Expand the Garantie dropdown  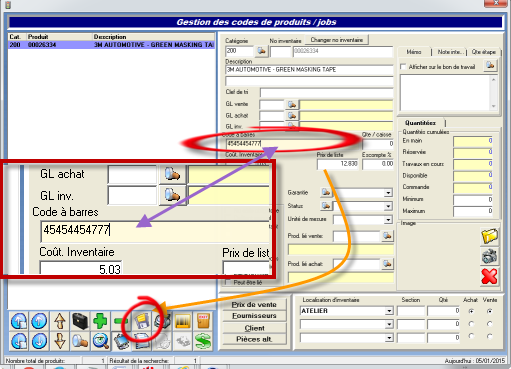coord(388,193)
